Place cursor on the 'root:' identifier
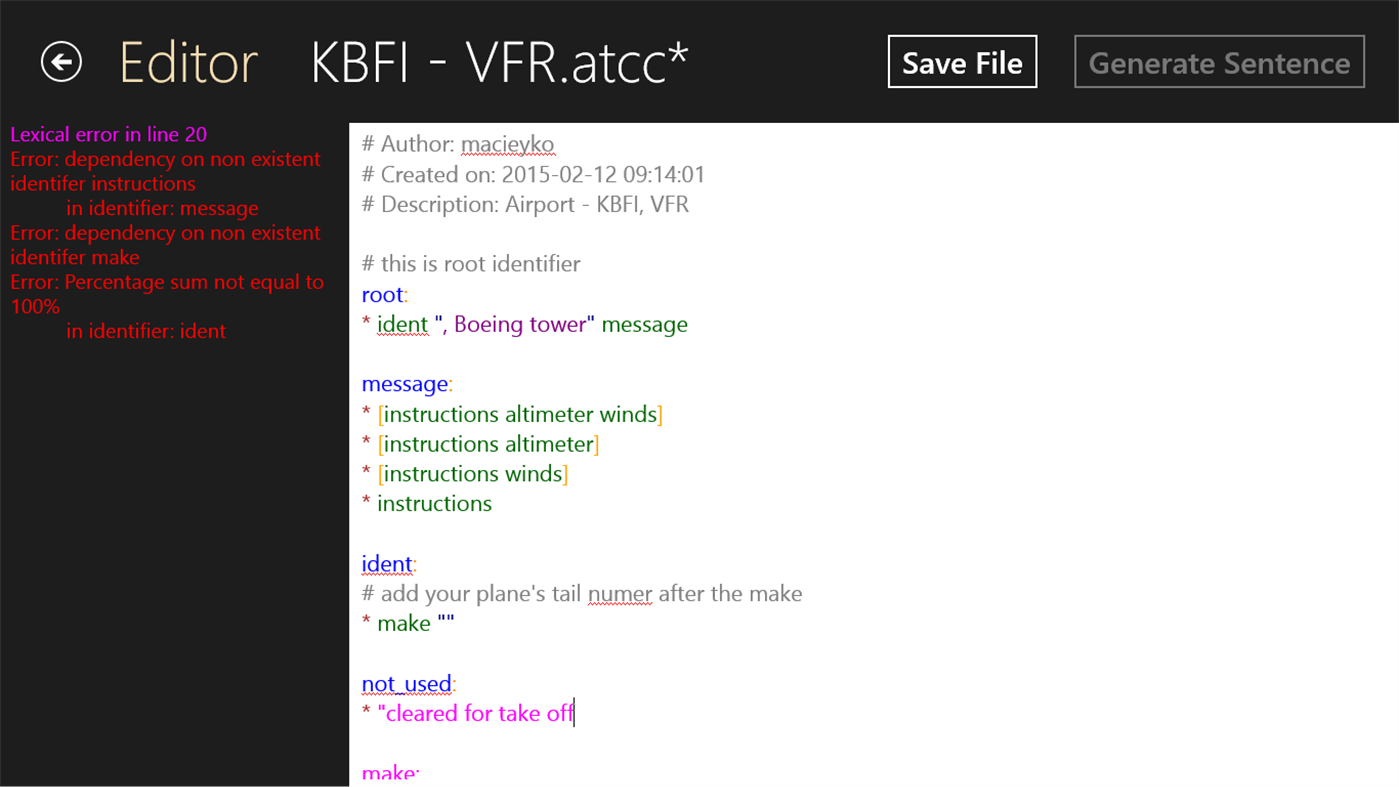Viewport: 1399px width, 787px height. 384,295
